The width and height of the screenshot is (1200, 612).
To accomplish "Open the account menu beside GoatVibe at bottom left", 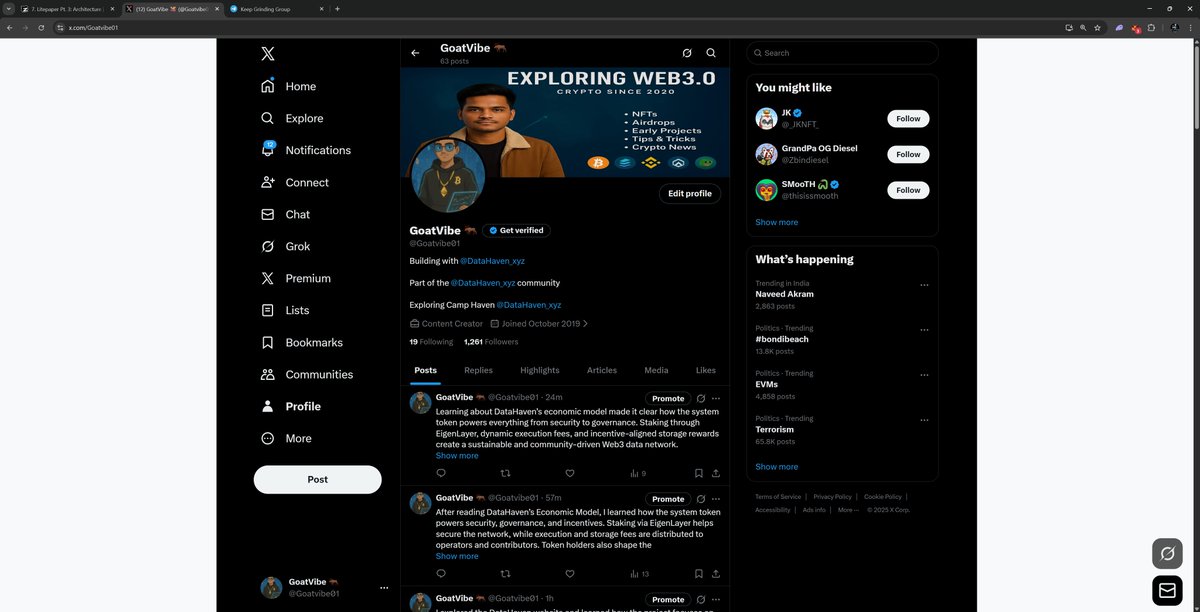I will (384, 588).
